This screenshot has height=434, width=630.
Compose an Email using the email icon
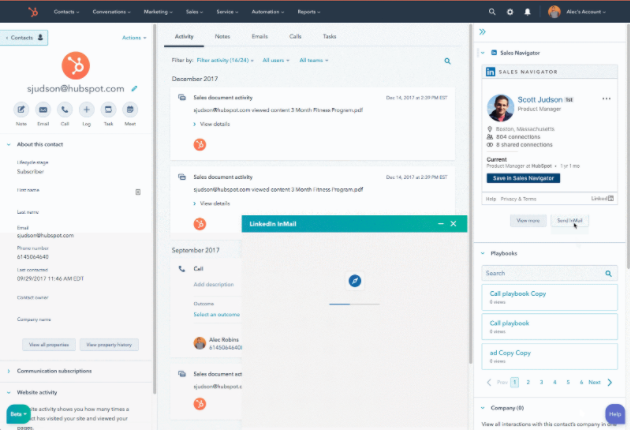43,109
